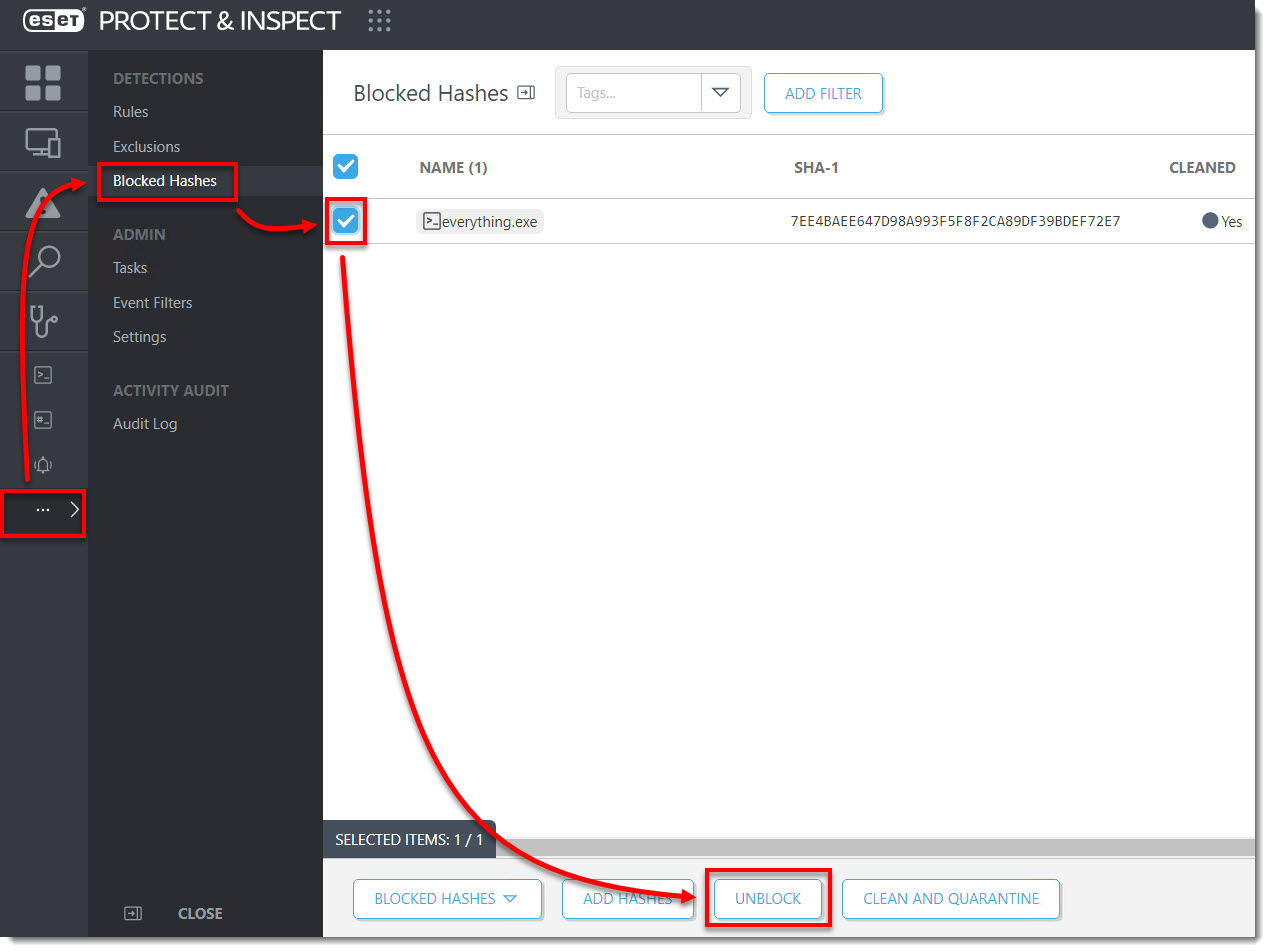Image resolution: width=1270 pixels, height=952 pixels.
Task: Open the app switcher grid icon
Action: pos(379,20)
